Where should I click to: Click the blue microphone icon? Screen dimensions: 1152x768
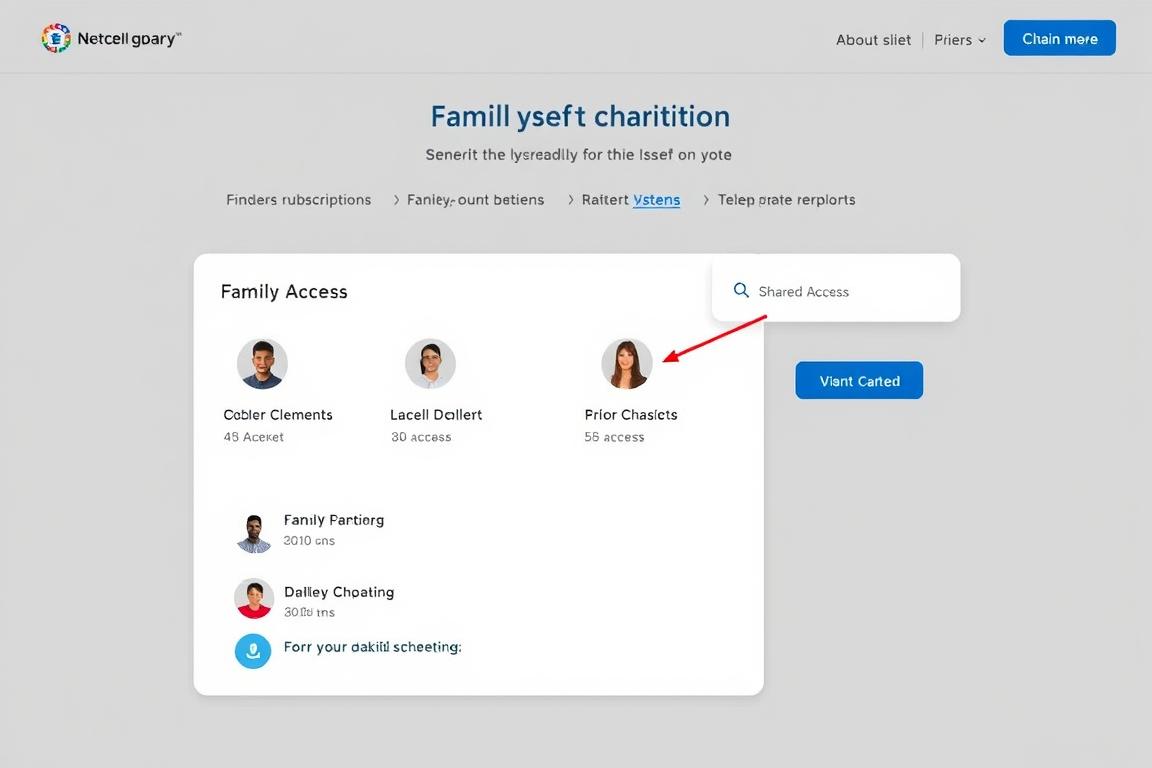click(253, 651)
